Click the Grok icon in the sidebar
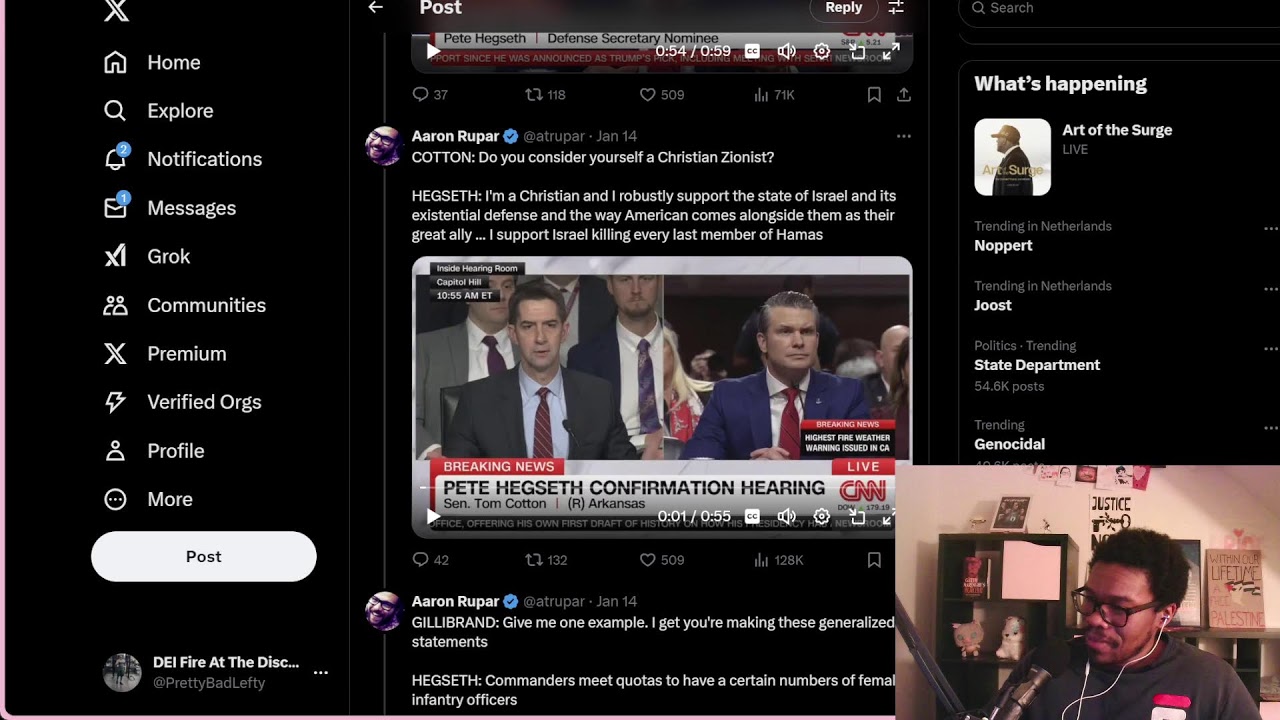This screenshot has height=720, width=1280. 116,257
